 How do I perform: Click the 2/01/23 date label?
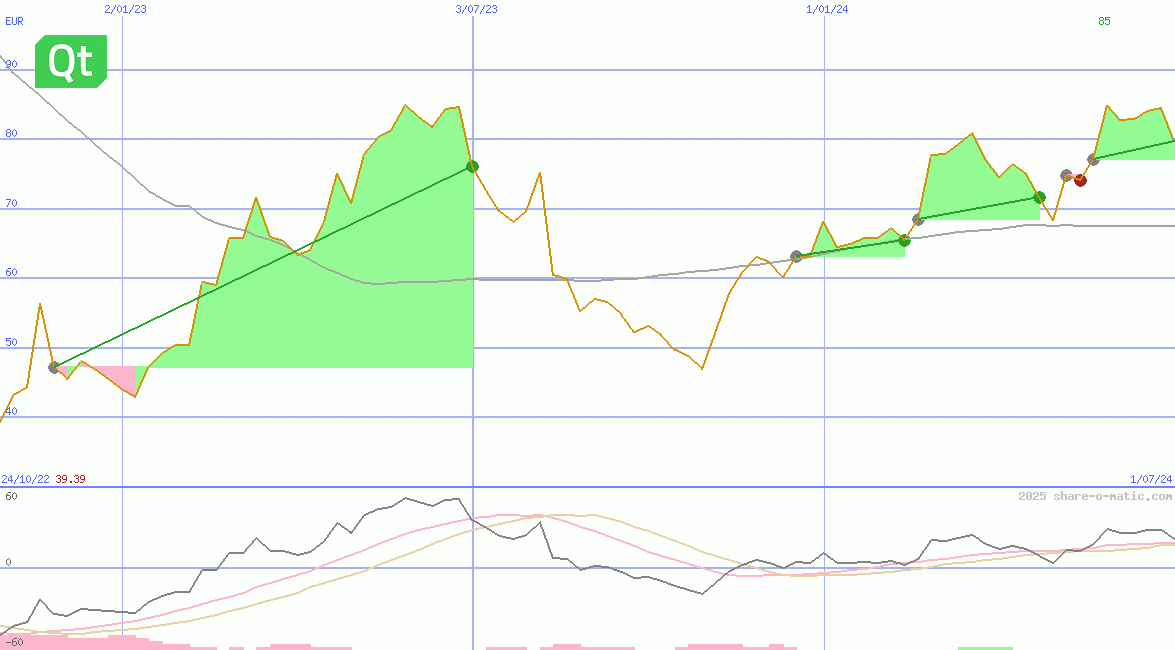pyautogui.click(x=125, y=9)
